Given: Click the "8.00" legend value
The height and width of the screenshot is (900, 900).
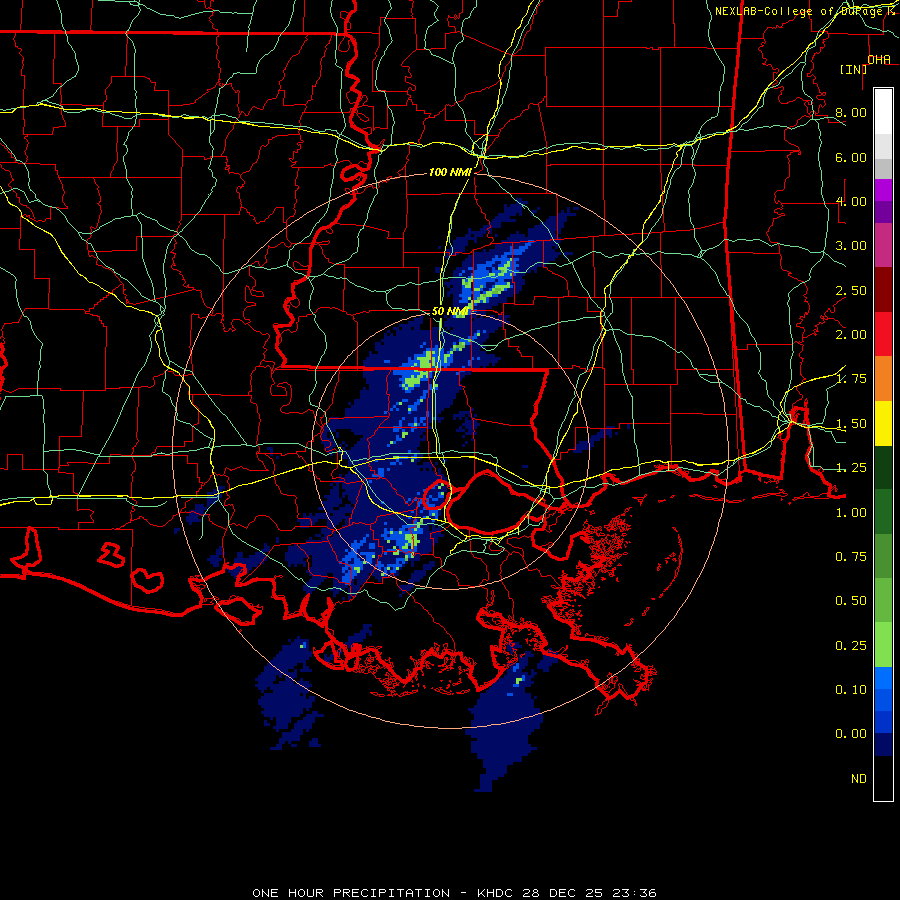Looking at the screenshot, I should 851,112.
